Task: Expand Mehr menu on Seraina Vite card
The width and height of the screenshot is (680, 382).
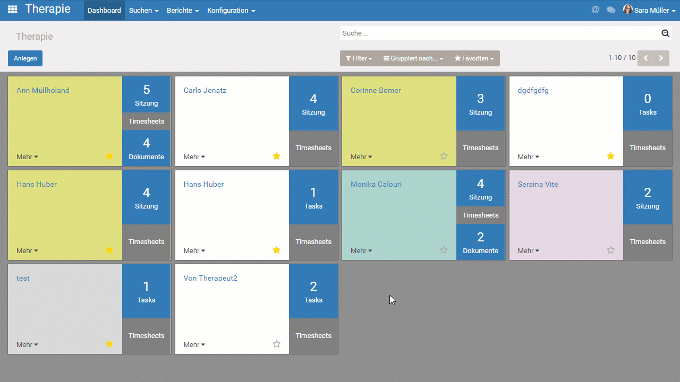Action: tap(528, 251)
